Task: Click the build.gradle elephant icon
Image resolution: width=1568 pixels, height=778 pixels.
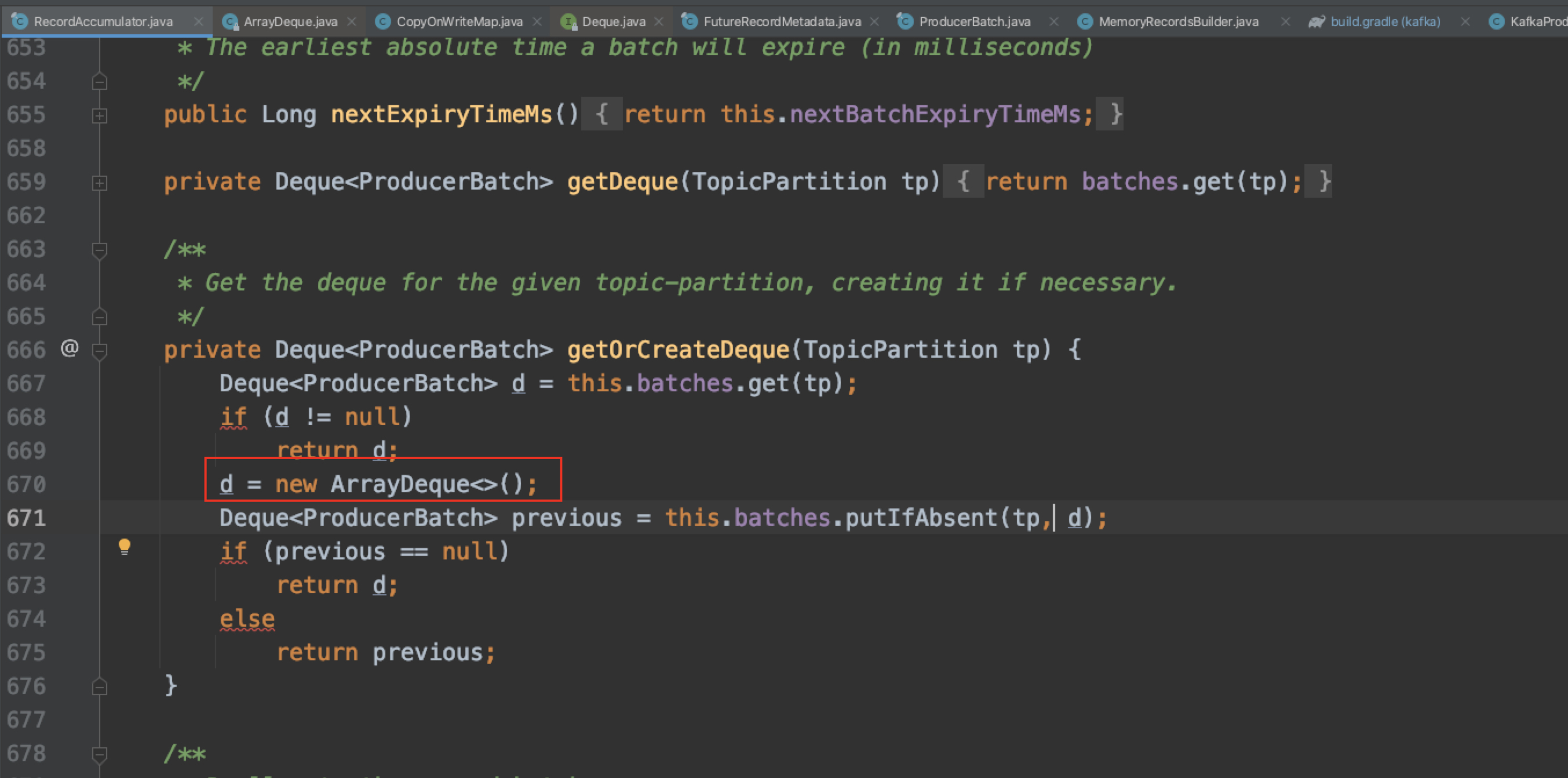Action: coord(1316,22)
